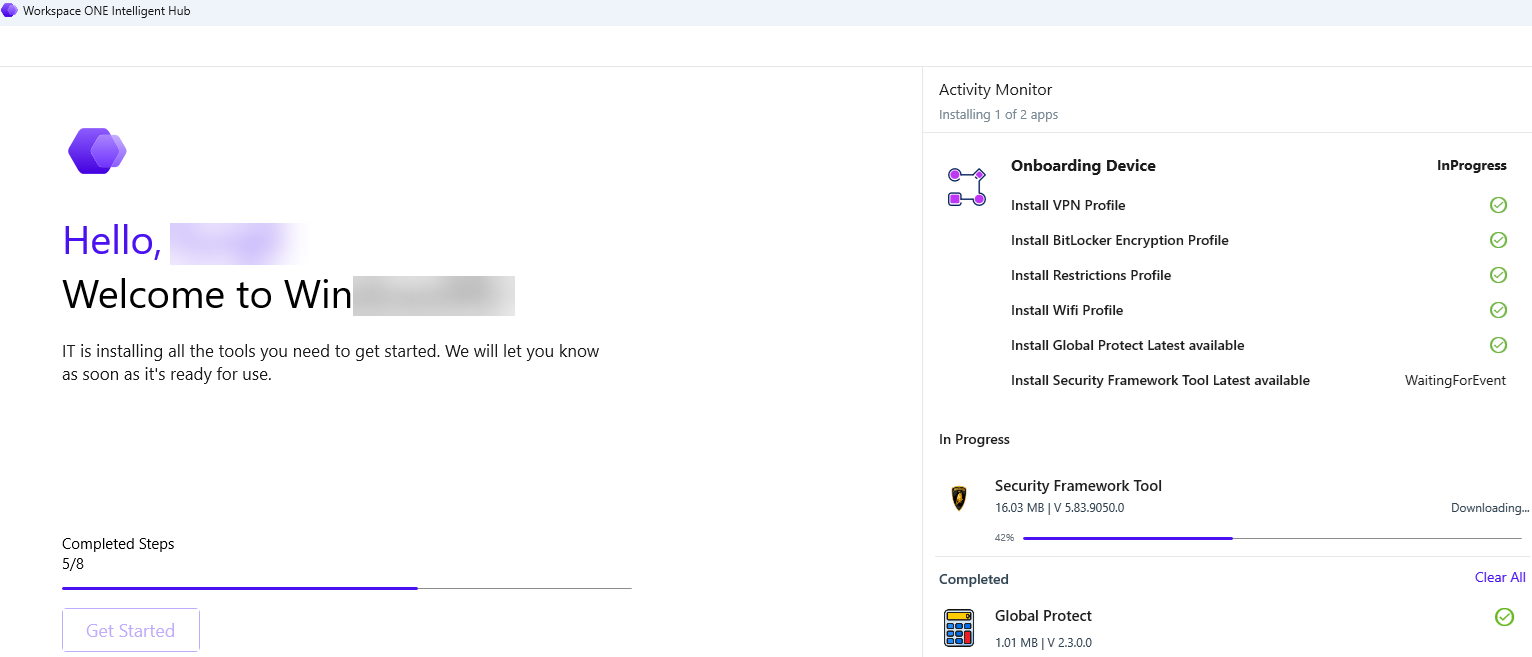The width and height of the screenshot is (1532, 657).
Task: Click the Downloading... status text
Action: tap(1490, 508)
